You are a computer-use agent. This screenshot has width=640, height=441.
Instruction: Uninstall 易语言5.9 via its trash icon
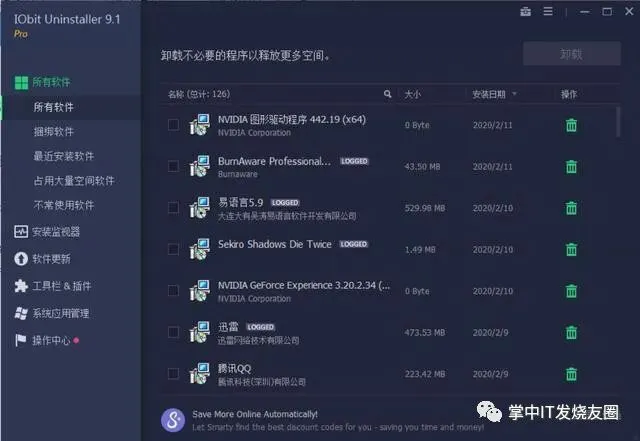pos(571,208)
